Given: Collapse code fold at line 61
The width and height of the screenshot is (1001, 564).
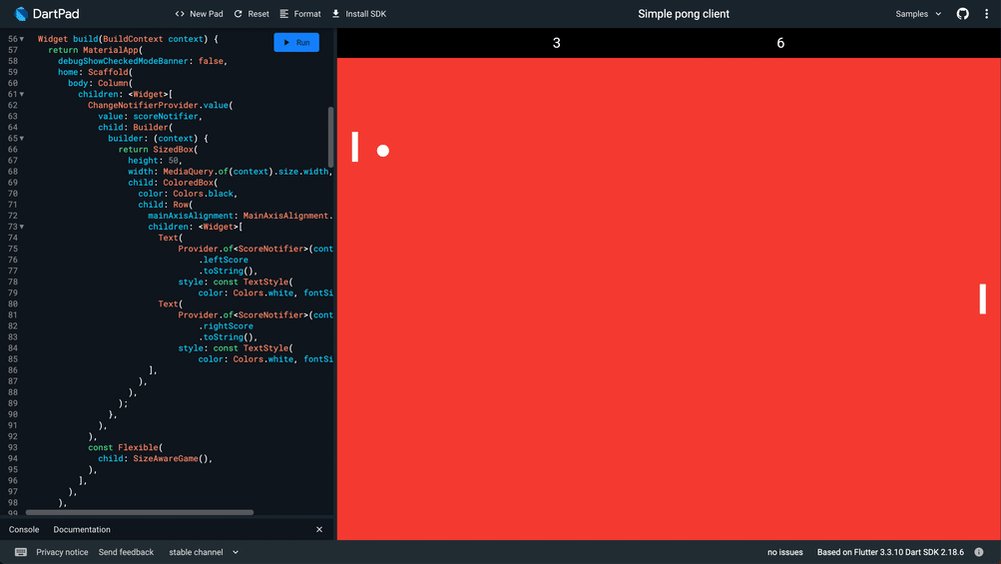Looking at the screenshot, I should tap(22, 95).
